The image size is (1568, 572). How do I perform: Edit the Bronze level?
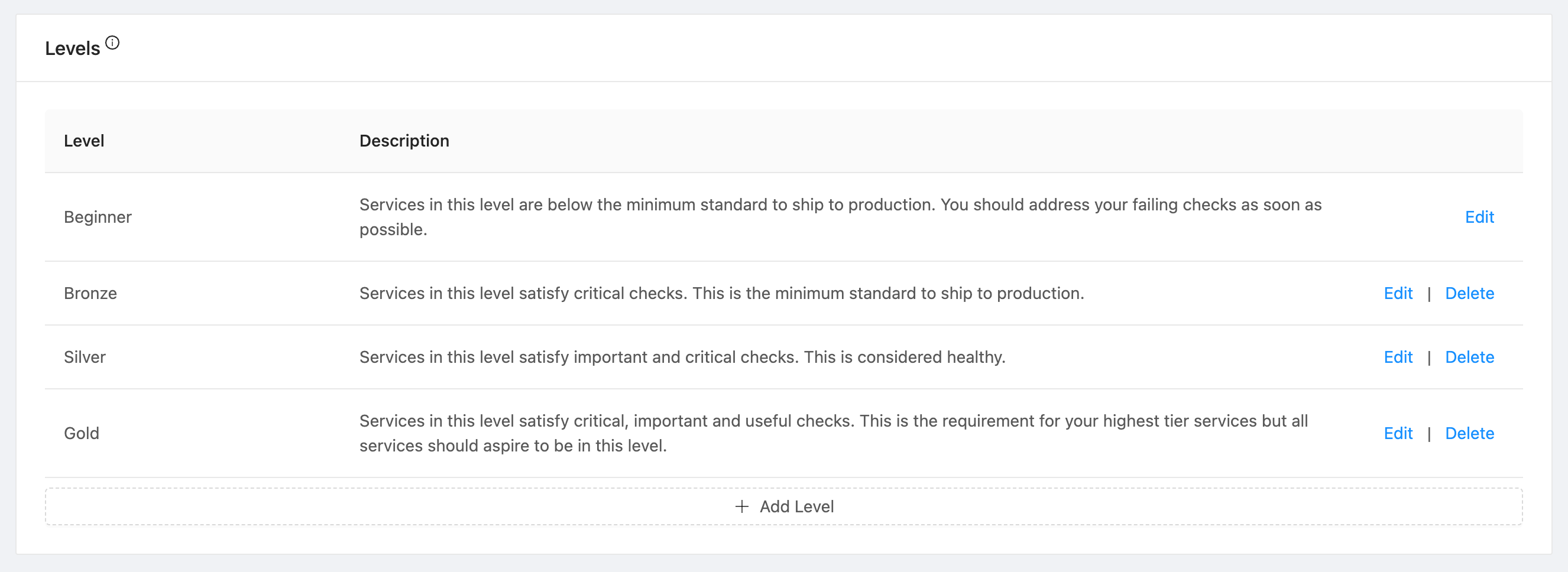point(1398,293)
